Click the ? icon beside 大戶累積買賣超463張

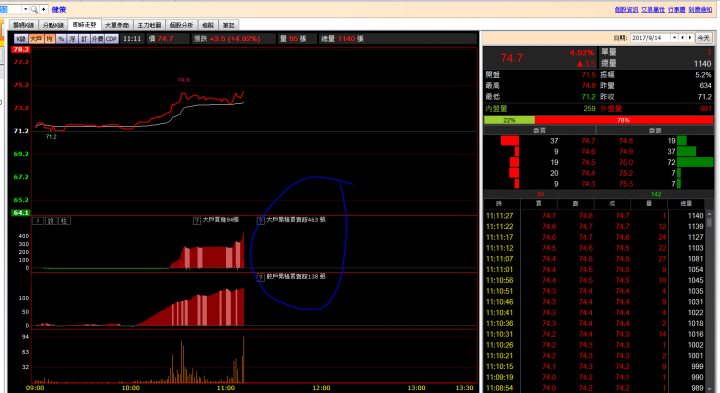[x=260, y=221]
